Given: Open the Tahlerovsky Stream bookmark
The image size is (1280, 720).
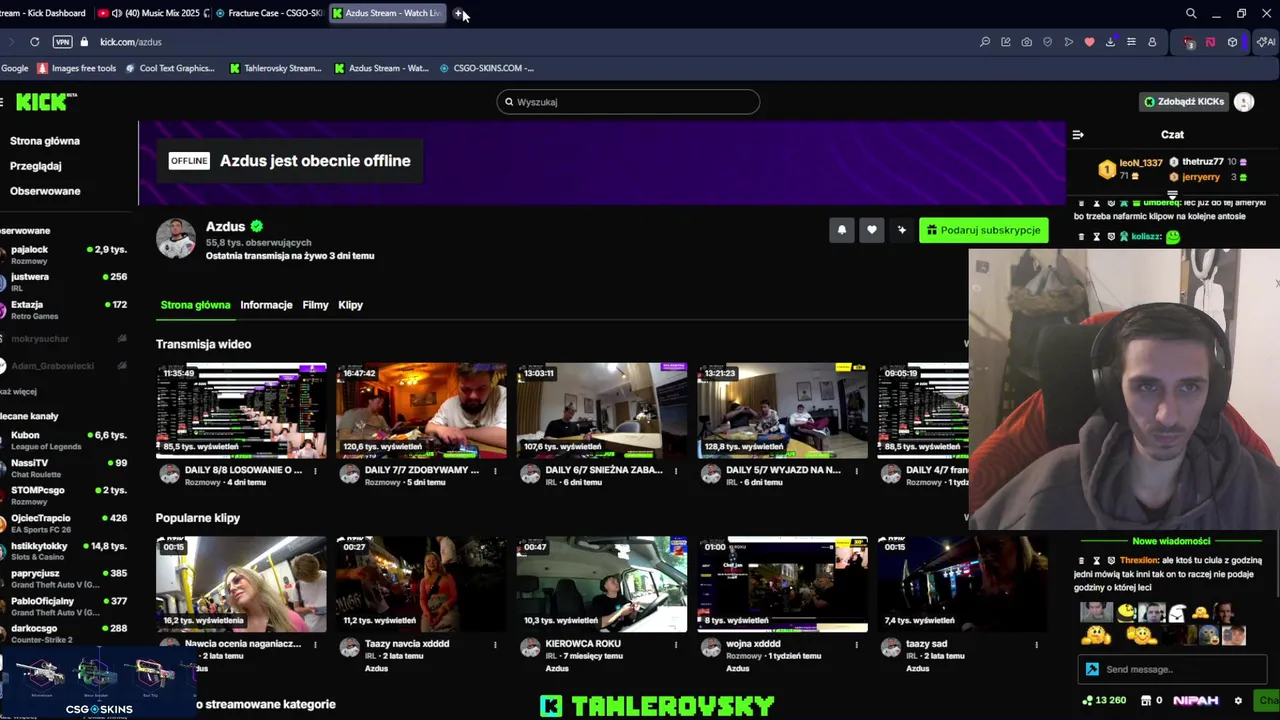Looking at the screenshot, I should coord(276,68).
